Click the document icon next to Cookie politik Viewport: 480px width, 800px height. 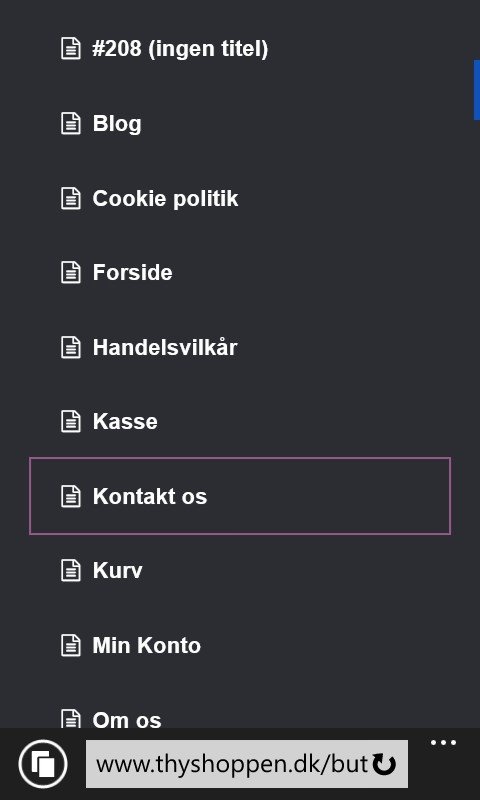tap(71, 198)
